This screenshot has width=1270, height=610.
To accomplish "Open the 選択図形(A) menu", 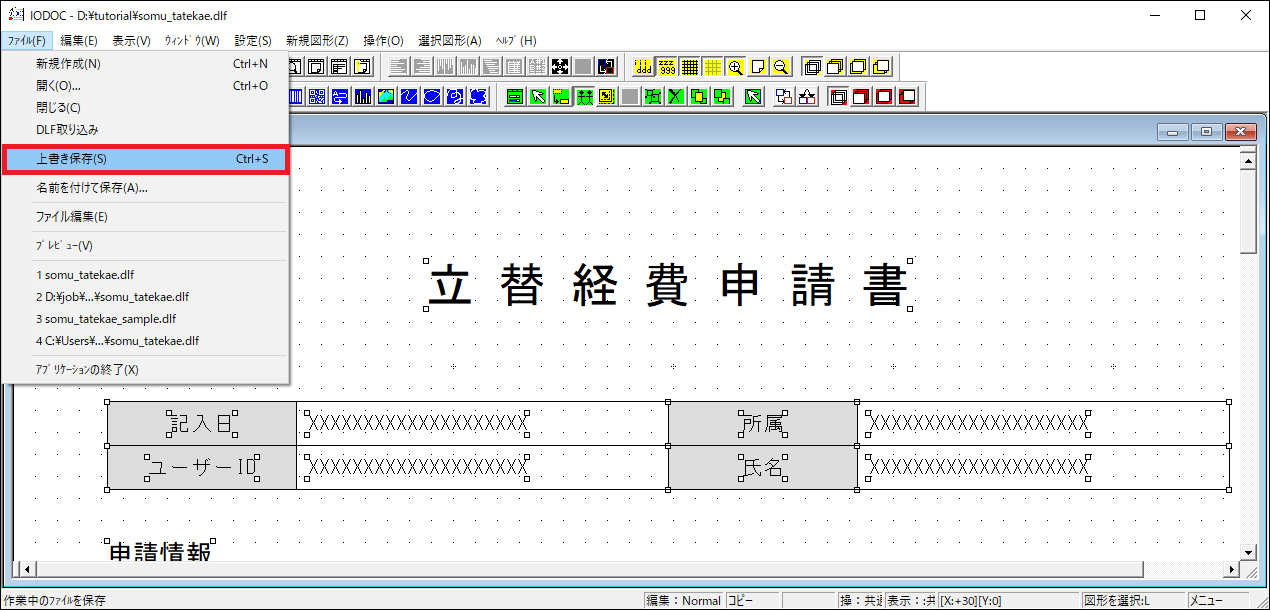I will [449, 41].
